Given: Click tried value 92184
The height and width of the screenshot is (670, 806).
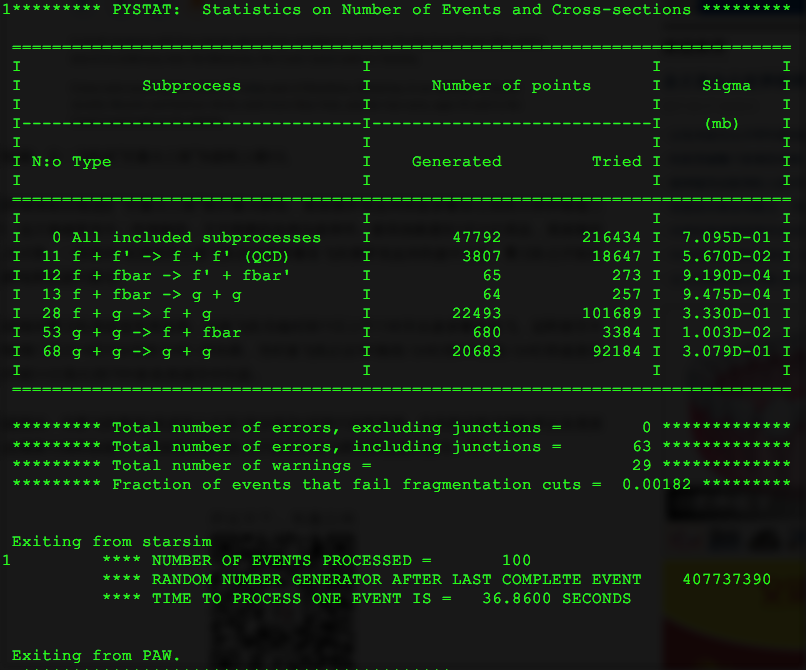Looking at the screenshot, I should coord(616,352).
